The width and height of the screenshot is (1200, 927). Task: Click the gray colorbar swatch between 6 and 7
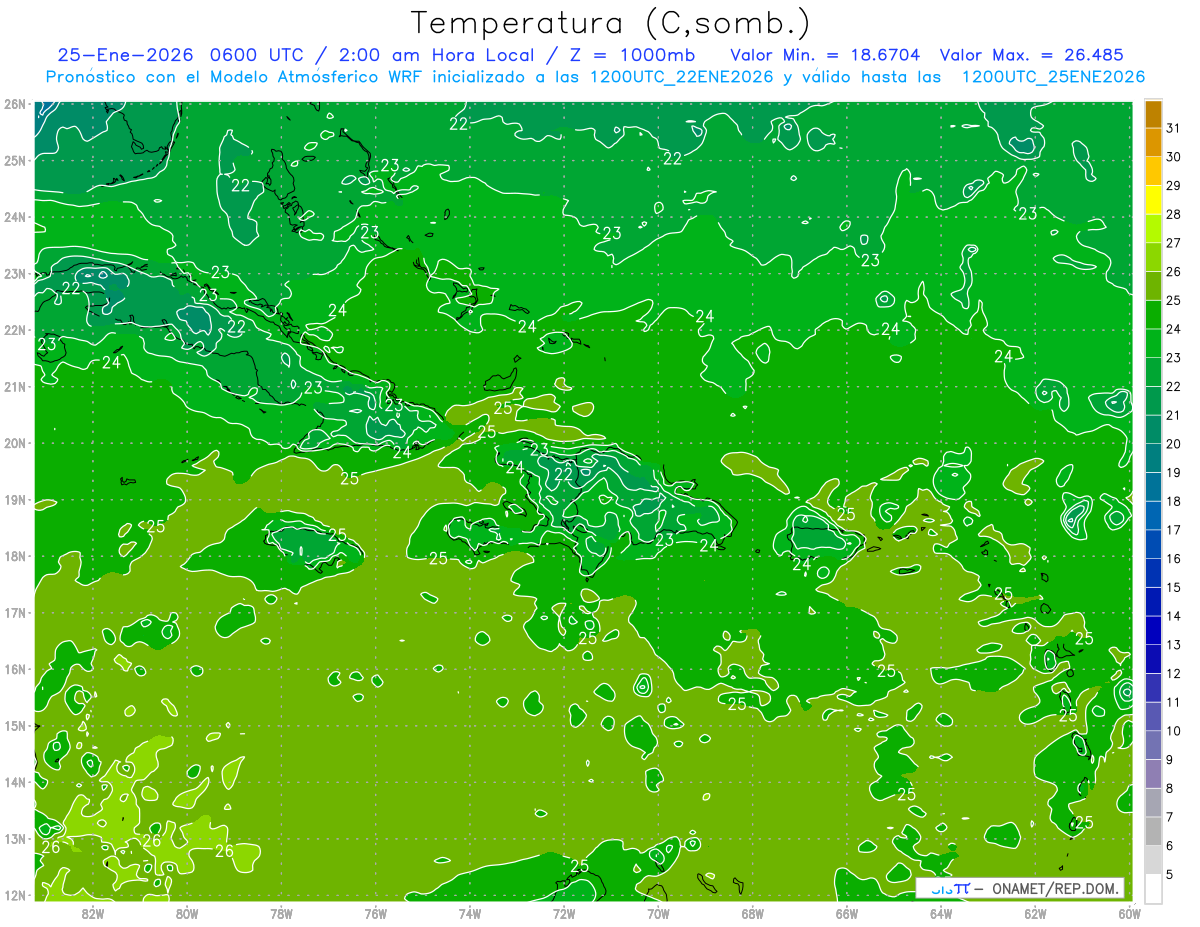pyautogui.click(x=1153, y=831)
